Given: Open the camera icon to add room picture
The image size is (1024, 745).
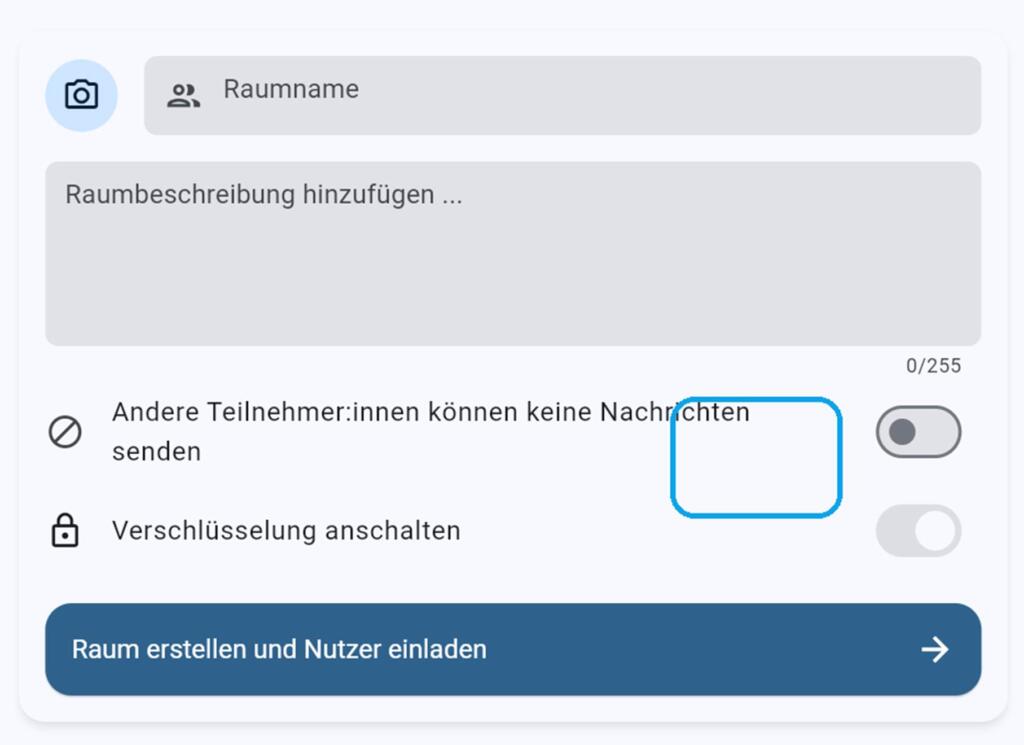Looking at the screenshot, I should [x=81, y=95].
